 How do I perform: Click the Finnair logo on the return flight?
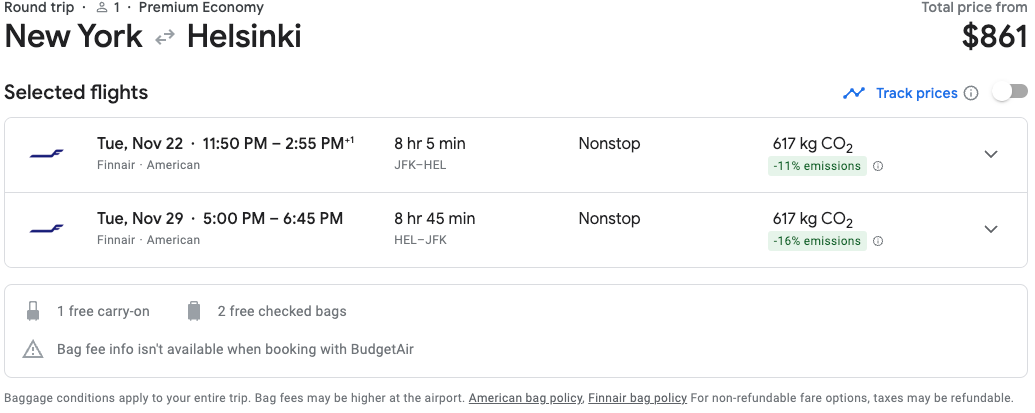pos(46,229)
